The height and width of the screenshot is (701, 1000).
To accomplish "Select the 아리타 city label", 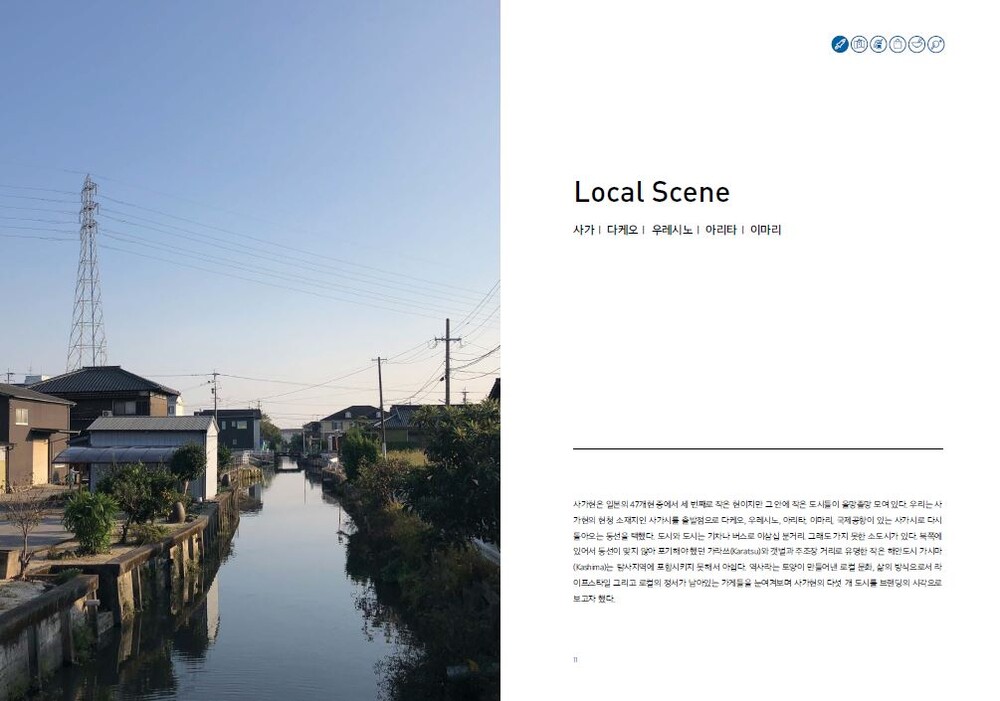I will 721,230.
